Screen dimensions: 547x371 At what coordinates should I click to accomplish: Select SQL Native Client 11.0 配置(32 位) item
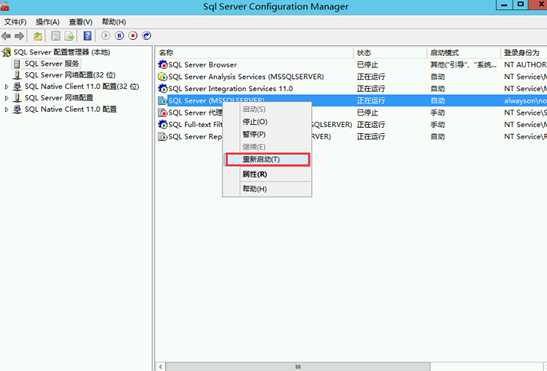pos(82,87)
